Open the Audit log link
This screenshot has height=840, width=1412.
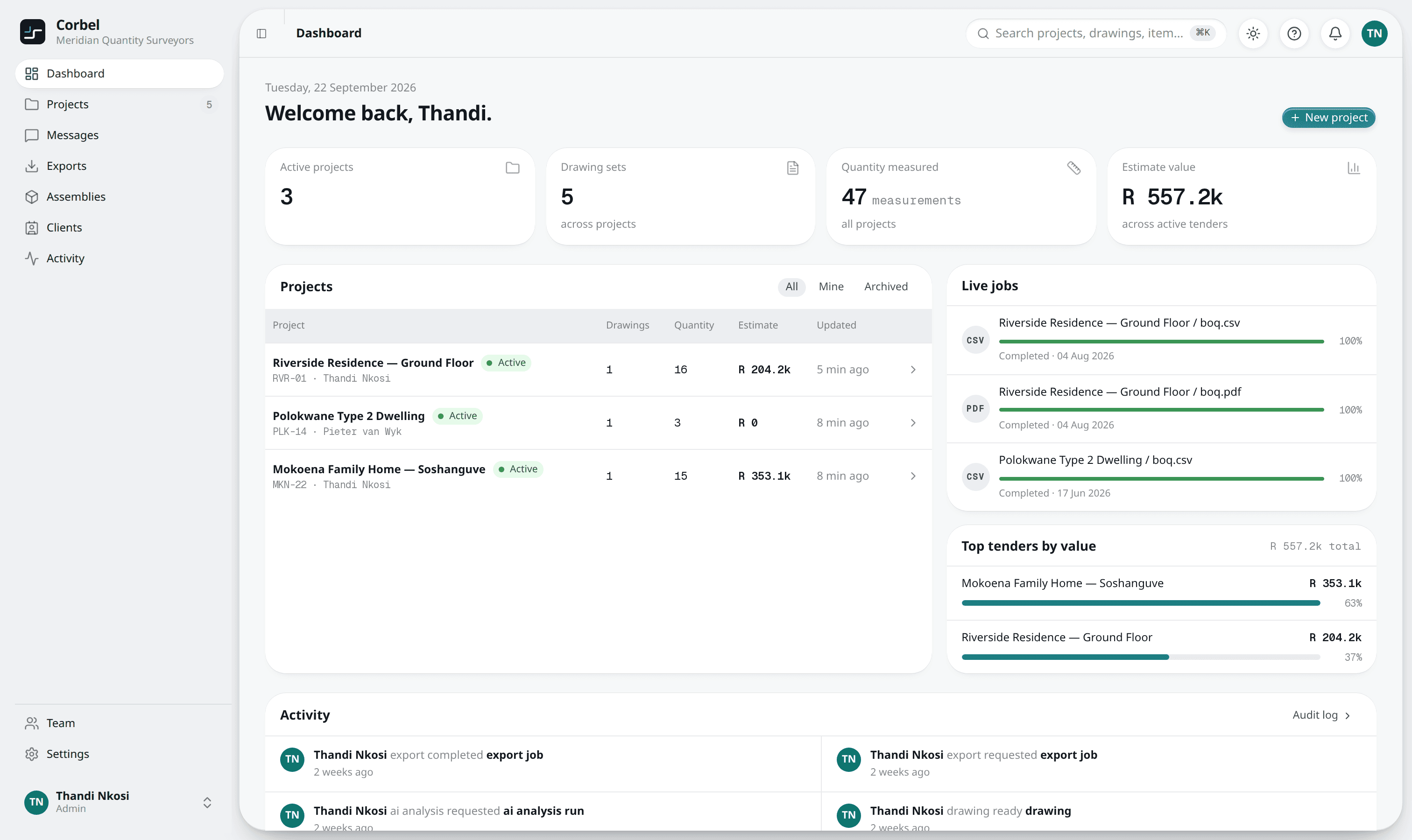1321,715
